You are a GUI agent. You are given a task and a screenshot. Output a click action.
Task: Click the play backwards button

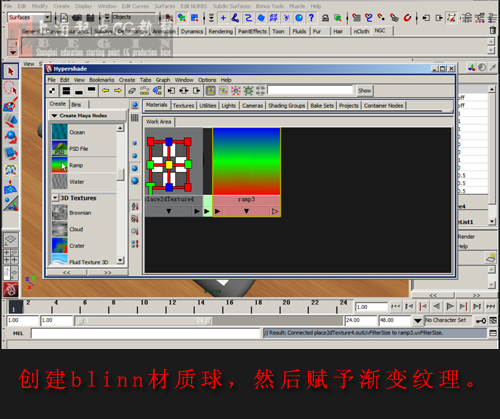coord(436,306)
